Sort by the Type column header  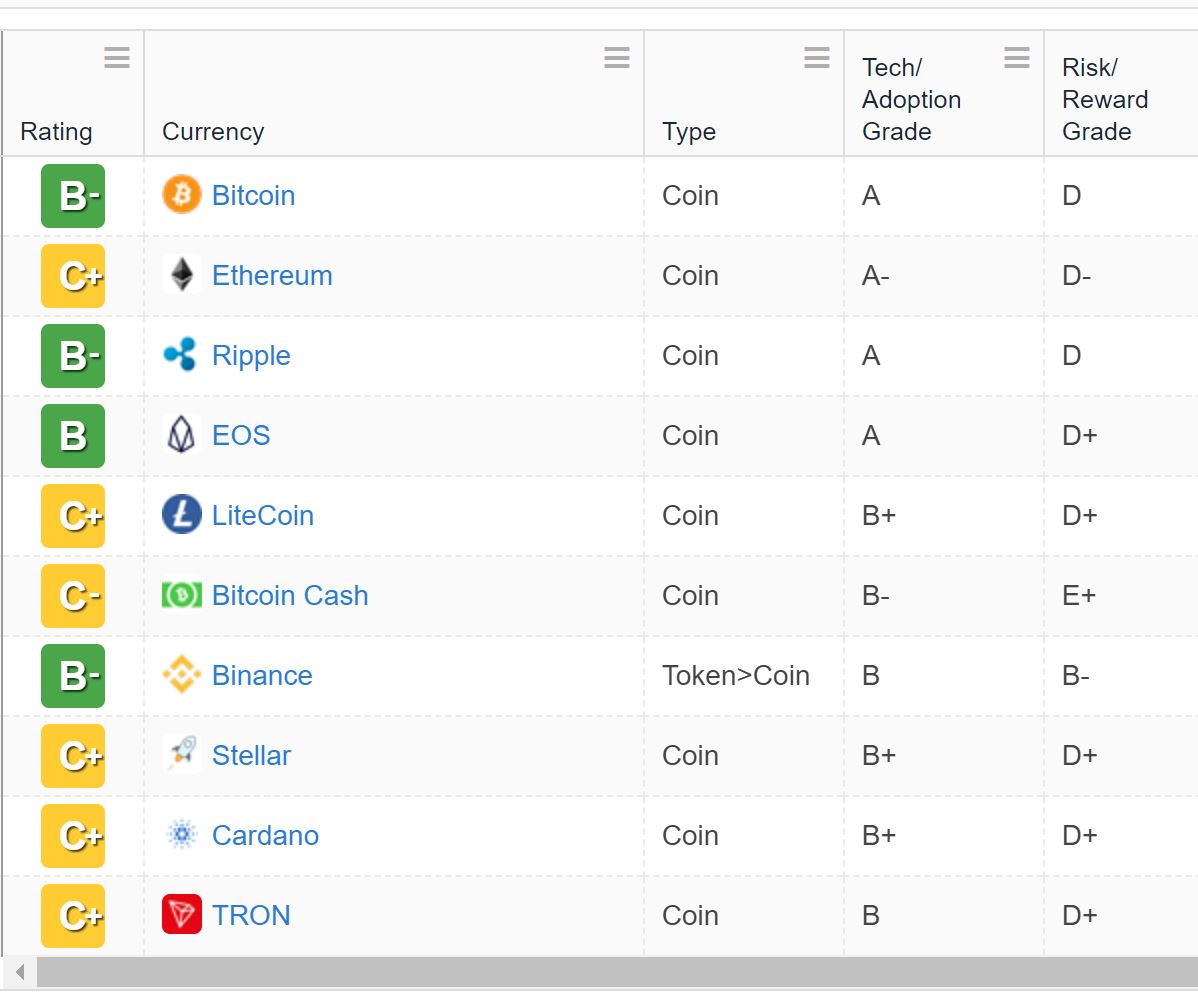point(689,132)
